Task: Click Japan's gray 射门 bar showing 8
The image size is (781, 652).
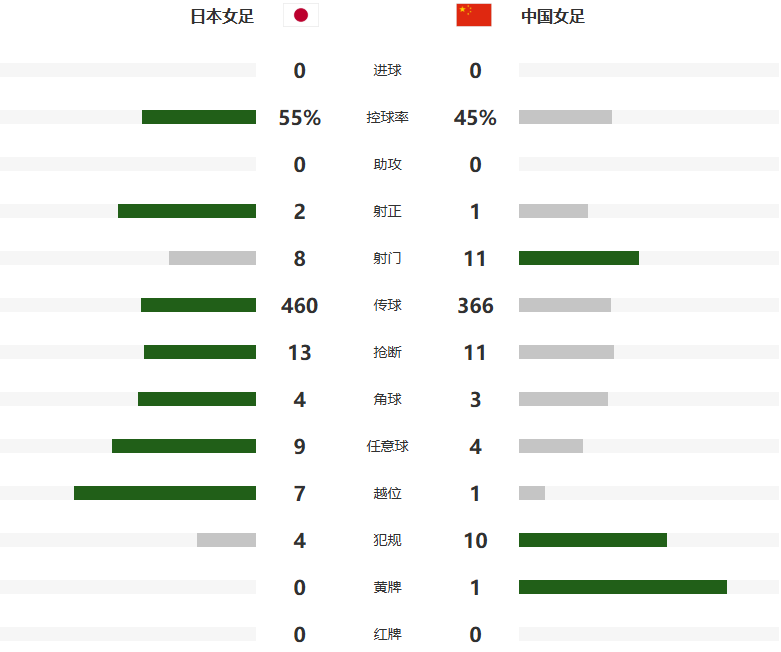Action: click(212, 258)
